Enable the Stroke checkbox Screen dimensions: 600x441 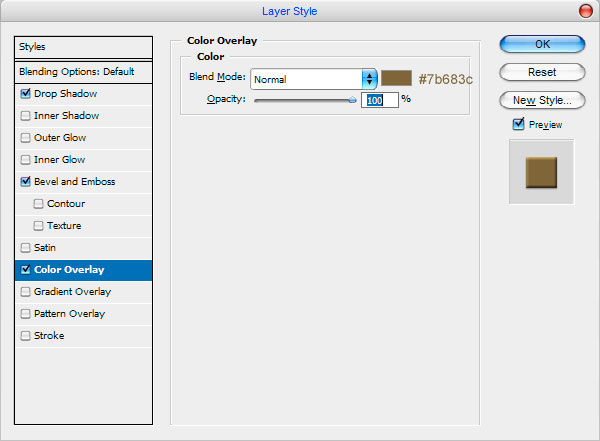coord(25,336)
